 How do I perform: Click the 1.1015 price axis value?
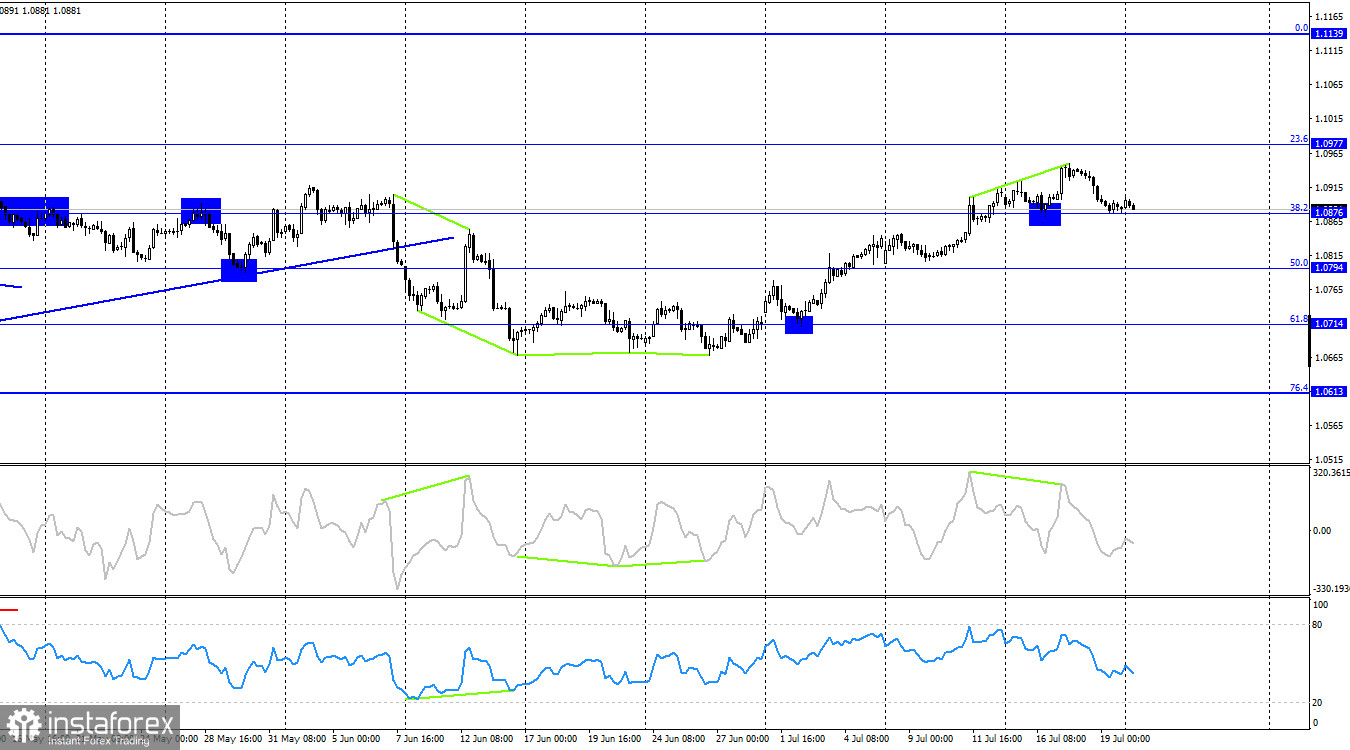coord(1331,120)
